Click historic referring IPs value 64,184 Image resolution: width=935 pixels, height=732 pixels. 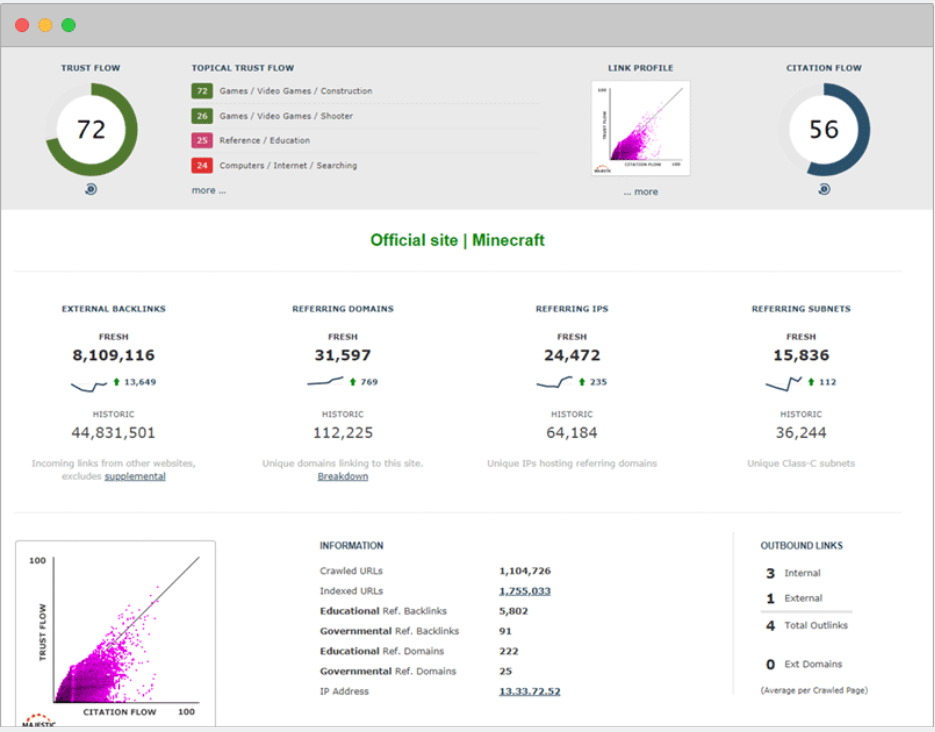point(572,433)
